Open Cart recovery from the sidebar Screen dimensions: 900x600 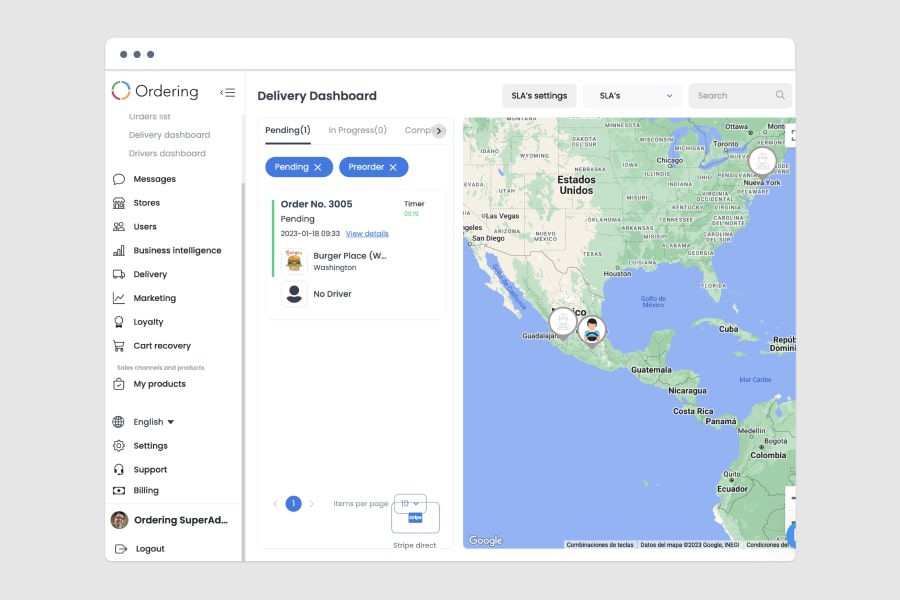(x=162, y=346)
